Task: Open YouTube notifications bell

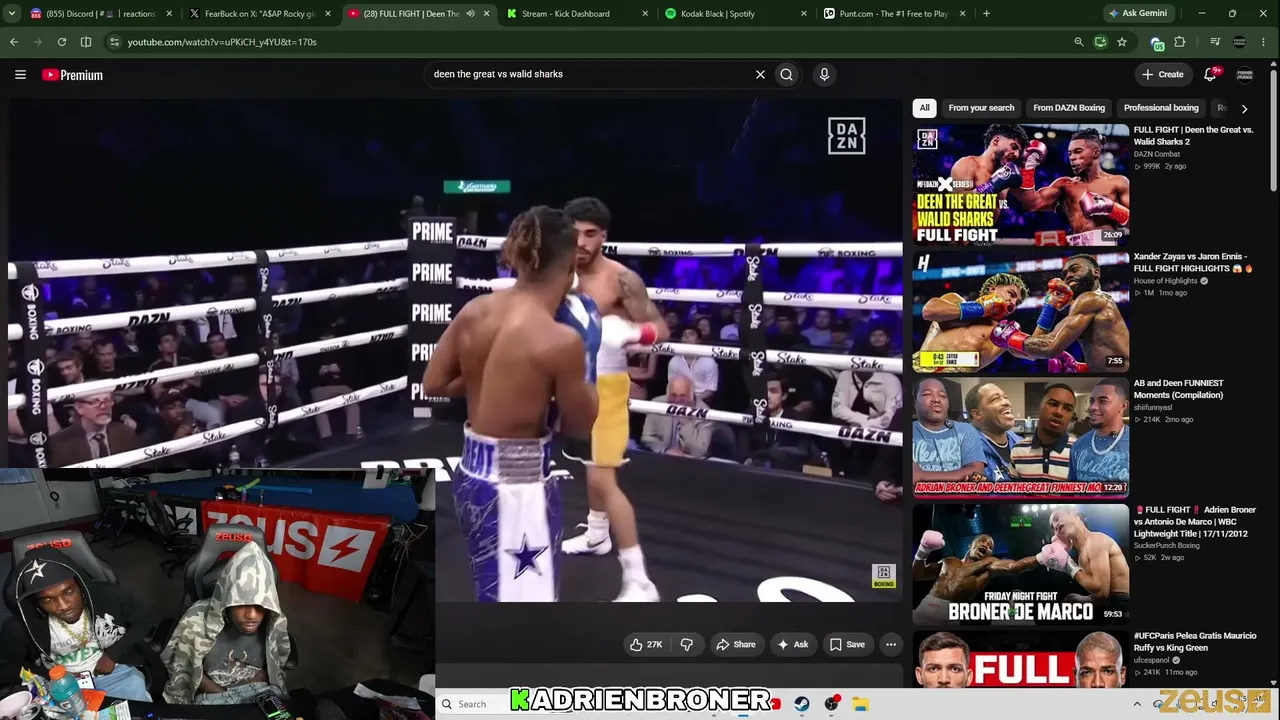Action: click(1210, 74)
